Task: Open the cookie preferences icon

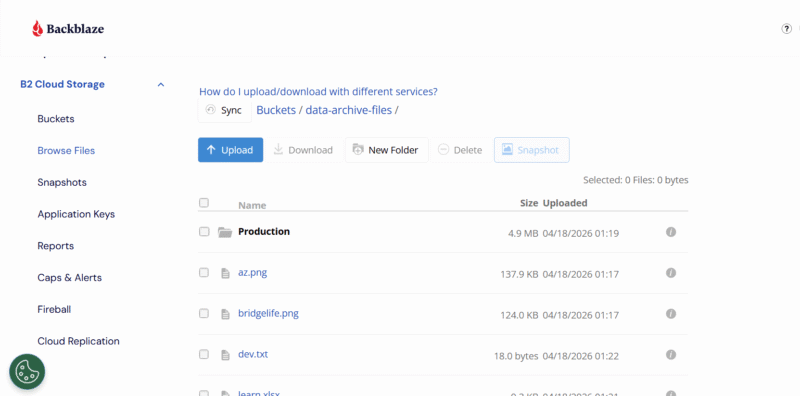Action: point(27,372)
